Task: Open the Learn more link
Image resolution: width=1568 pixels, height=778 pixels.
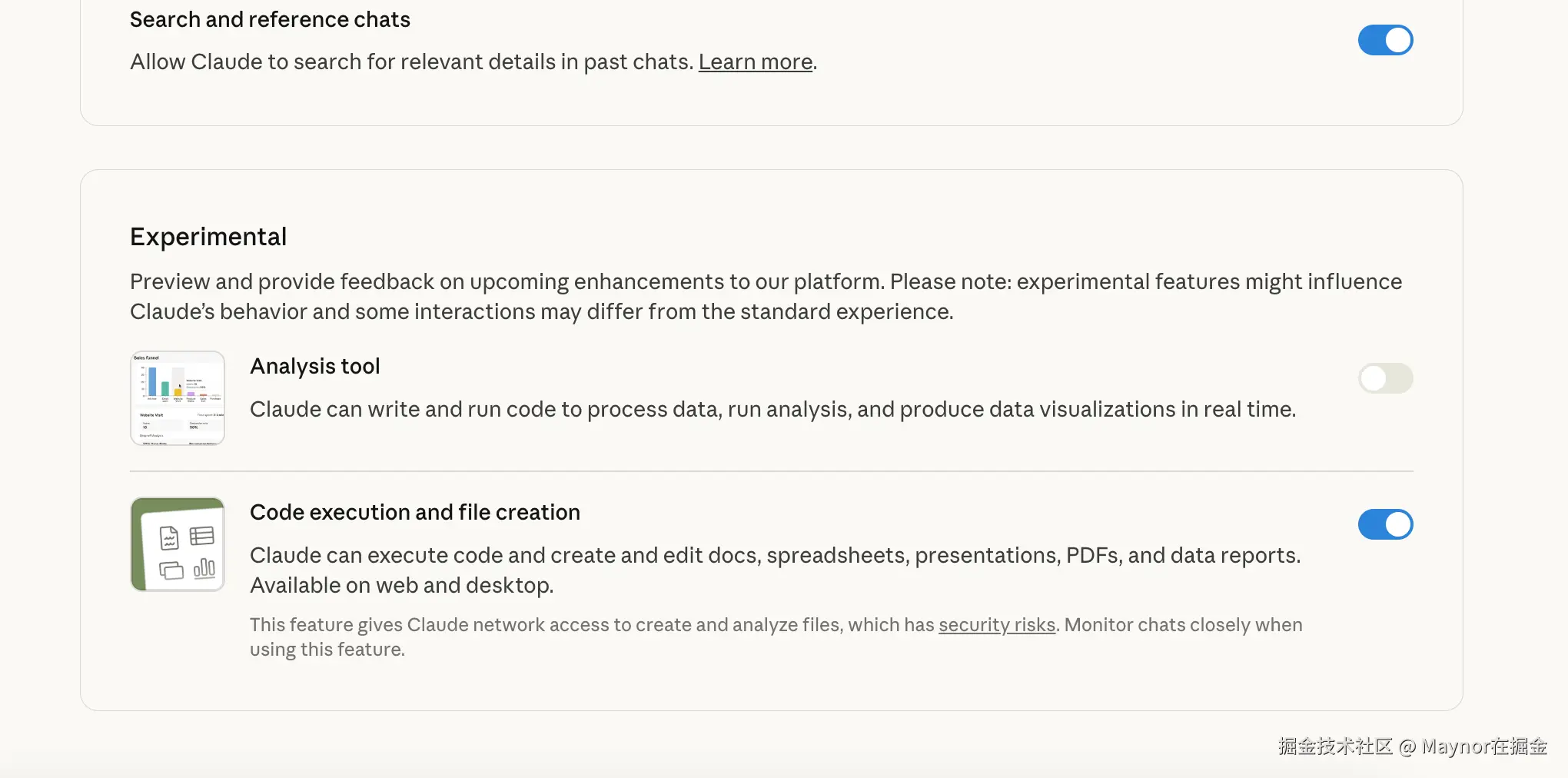Action: click(x=755, y=62)
